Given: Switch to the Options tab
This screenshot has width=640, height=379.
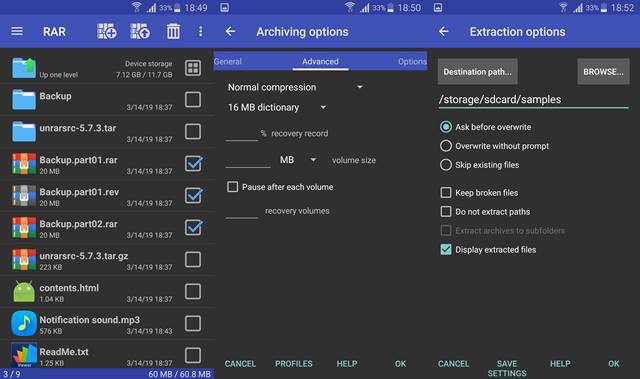Looking at the screenshot, I should (412, 62).
